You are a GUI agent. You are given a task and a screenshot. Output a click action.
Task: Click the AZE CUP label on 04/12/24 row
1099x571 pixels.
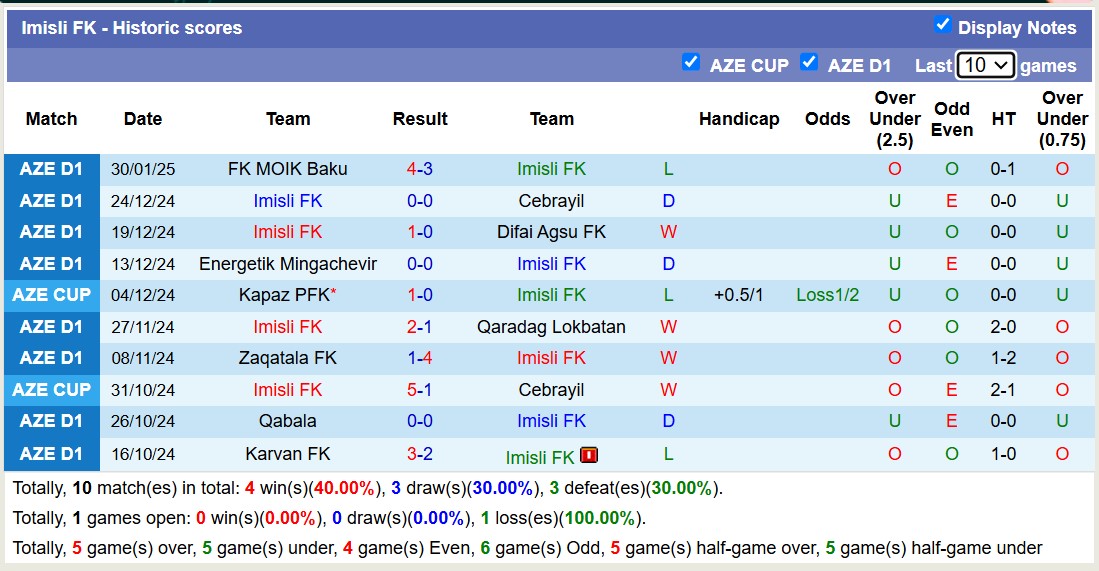click(x=51, y=295)
